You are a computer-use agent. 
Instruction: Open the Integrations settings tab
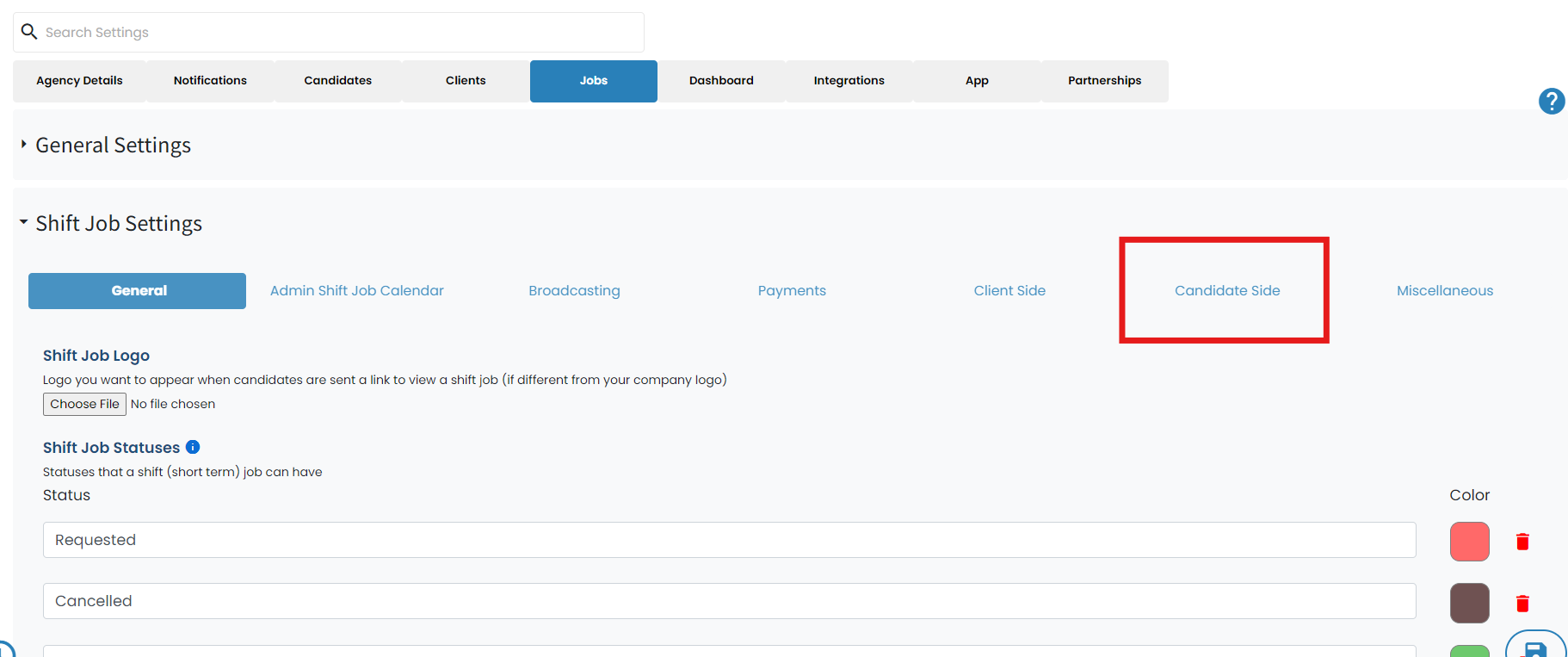click(x=849, y=81)
